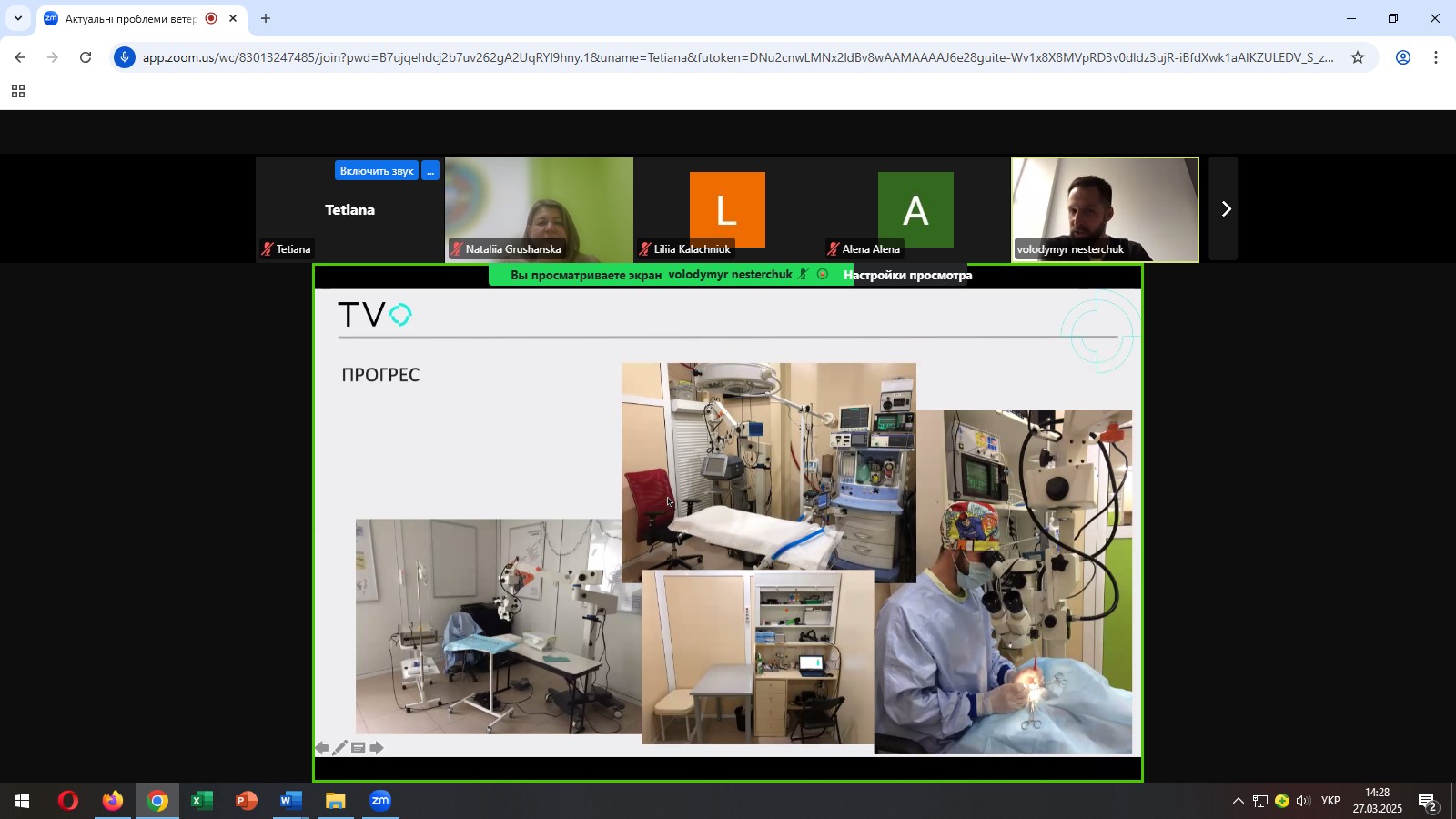The height and width of the screenshot is (819, 1456).
Task: Click the tab search dropdown arrow in Chrome
Action: pyautogui.click(x=17, y=18)
